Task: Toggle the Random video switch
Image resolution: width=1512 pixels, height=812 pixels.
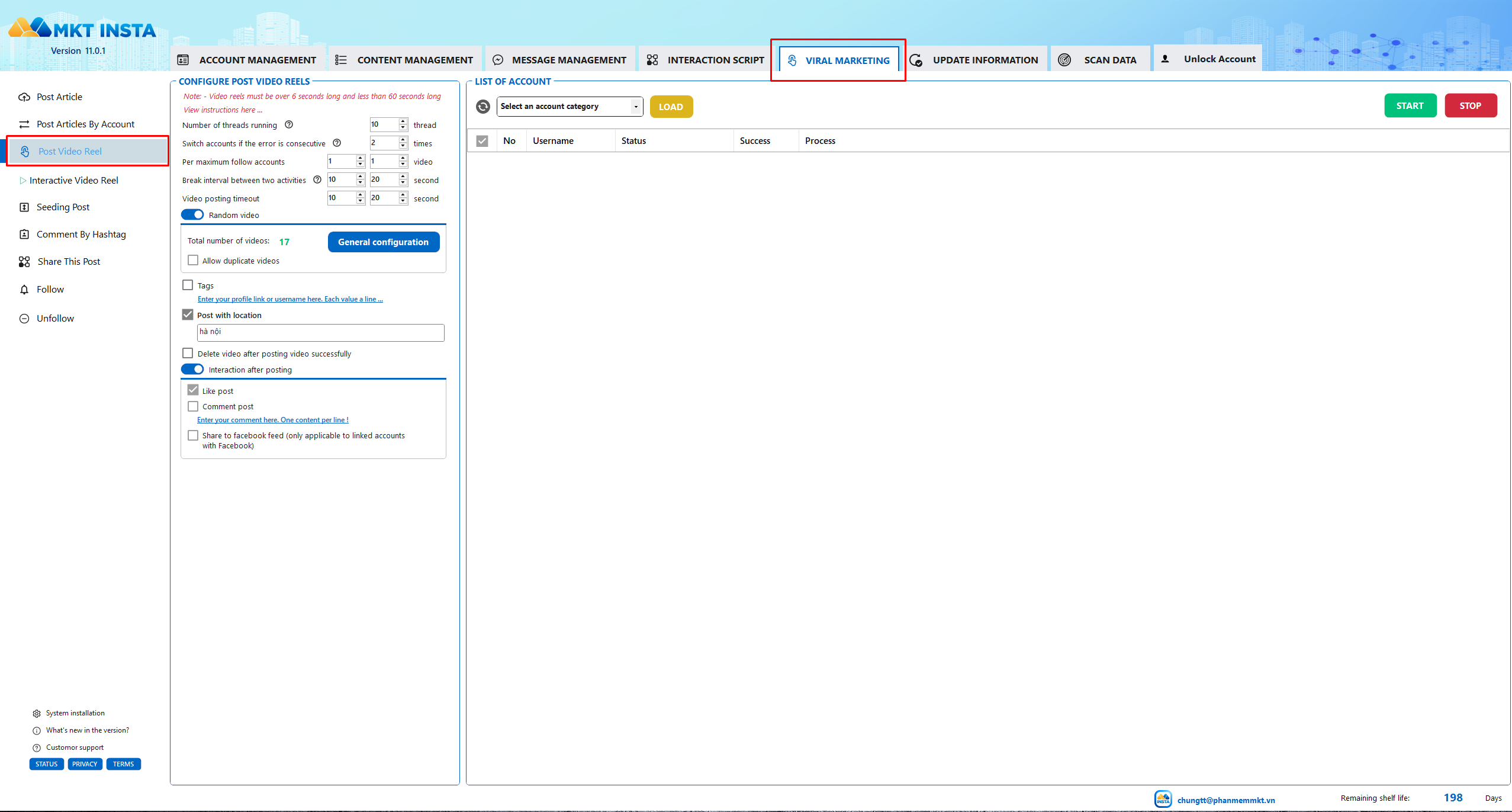Action: tap(192, 214)
